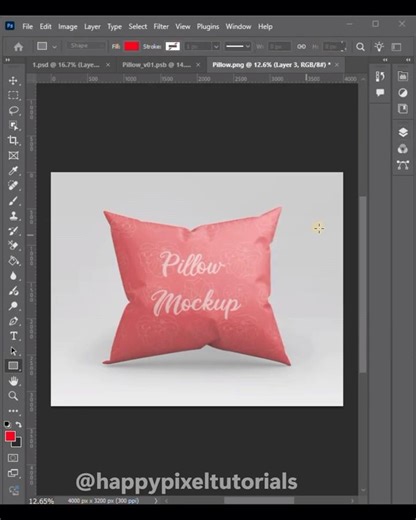This screenshot has height=520, width=416.
Task: Close the 1.psd document tab
Action: 108,65
